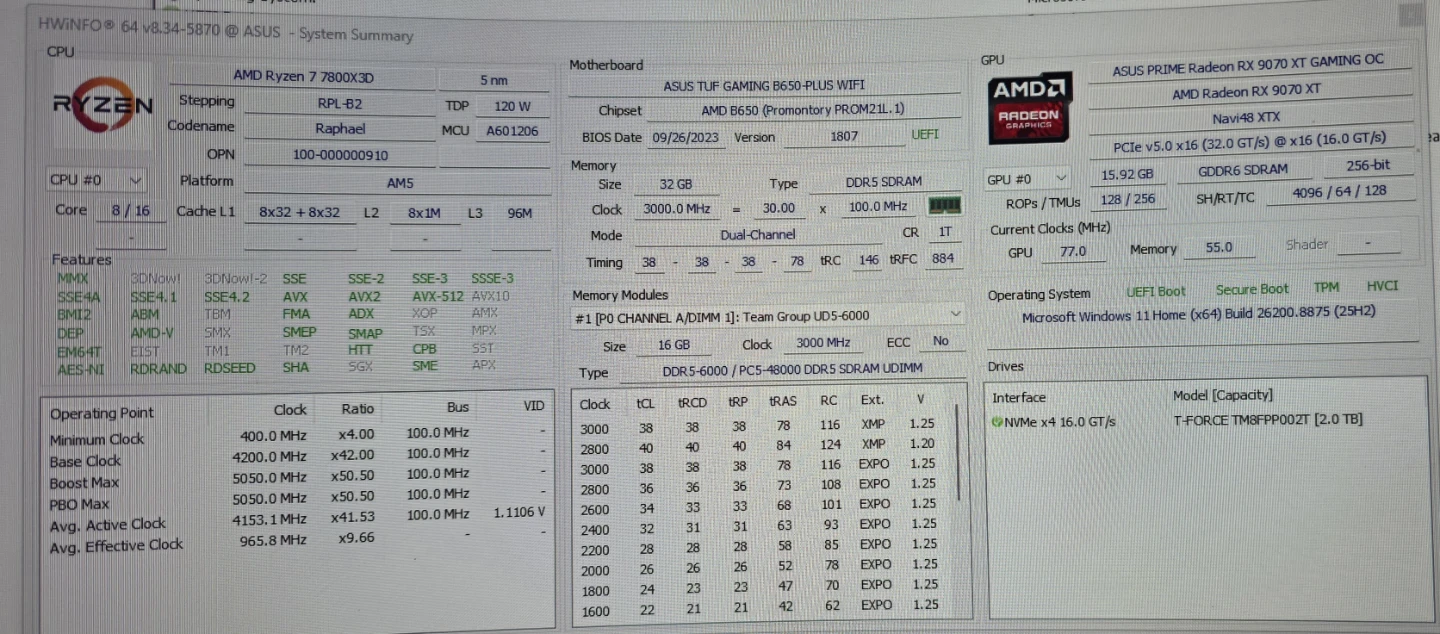Screen dimensions: 1440x634
Task: Click the PBO Max operating point row
Action: 298,500
